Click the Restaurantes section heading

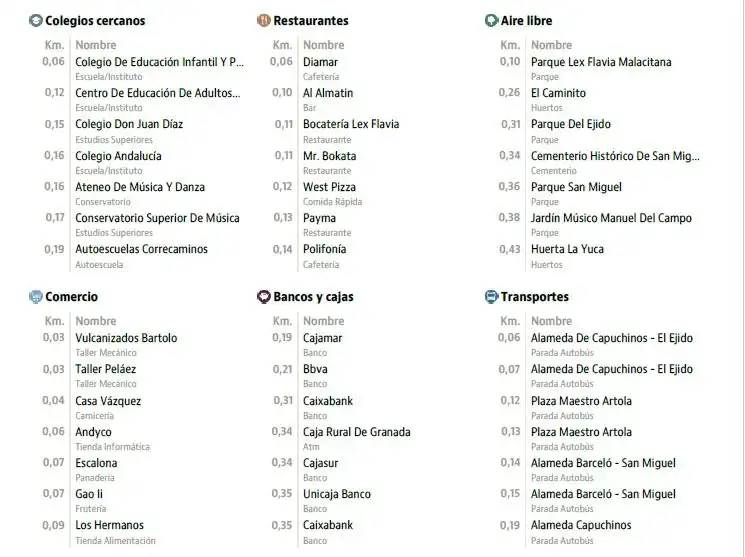[x=311, y=20]
